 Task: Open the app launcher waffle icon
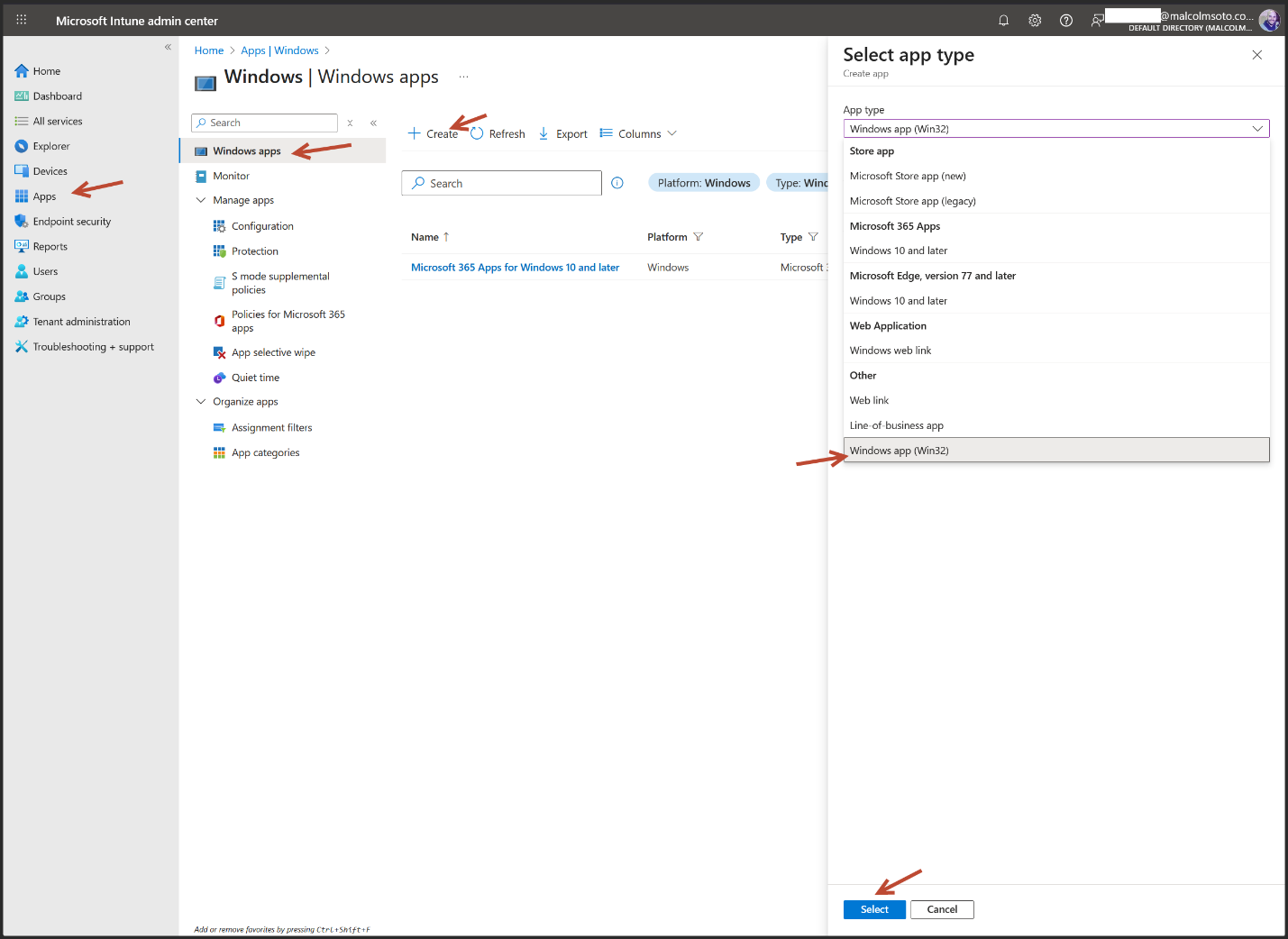22,20
